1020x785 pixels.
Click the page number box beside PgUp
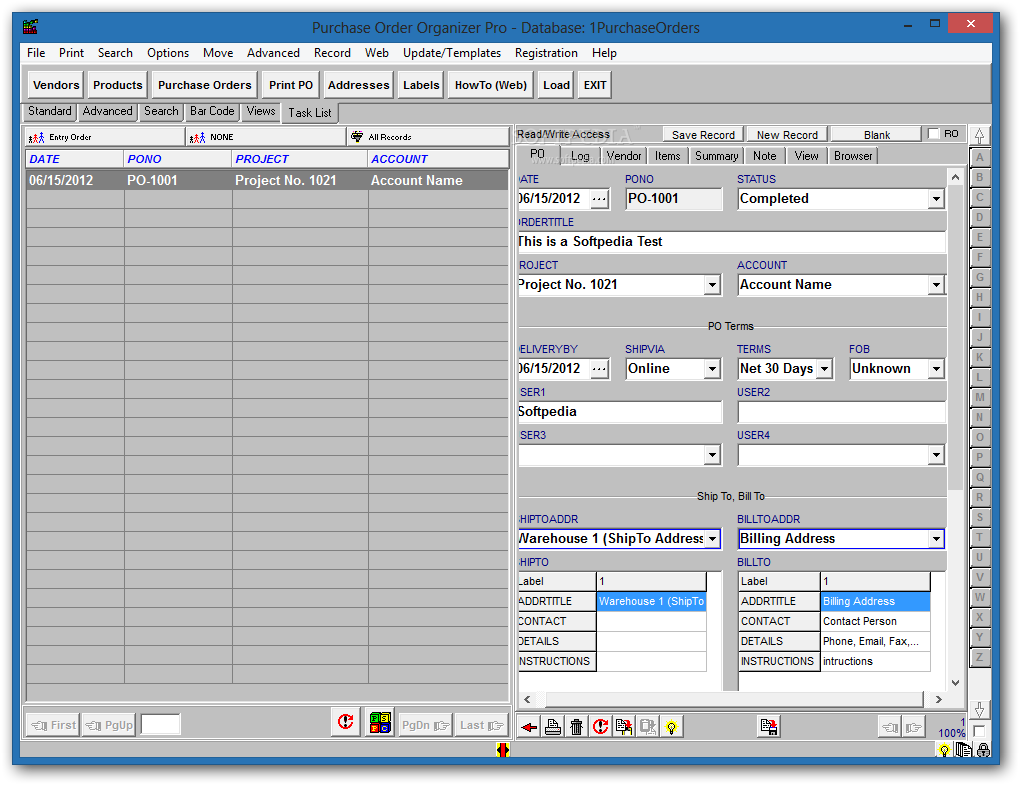161,725
